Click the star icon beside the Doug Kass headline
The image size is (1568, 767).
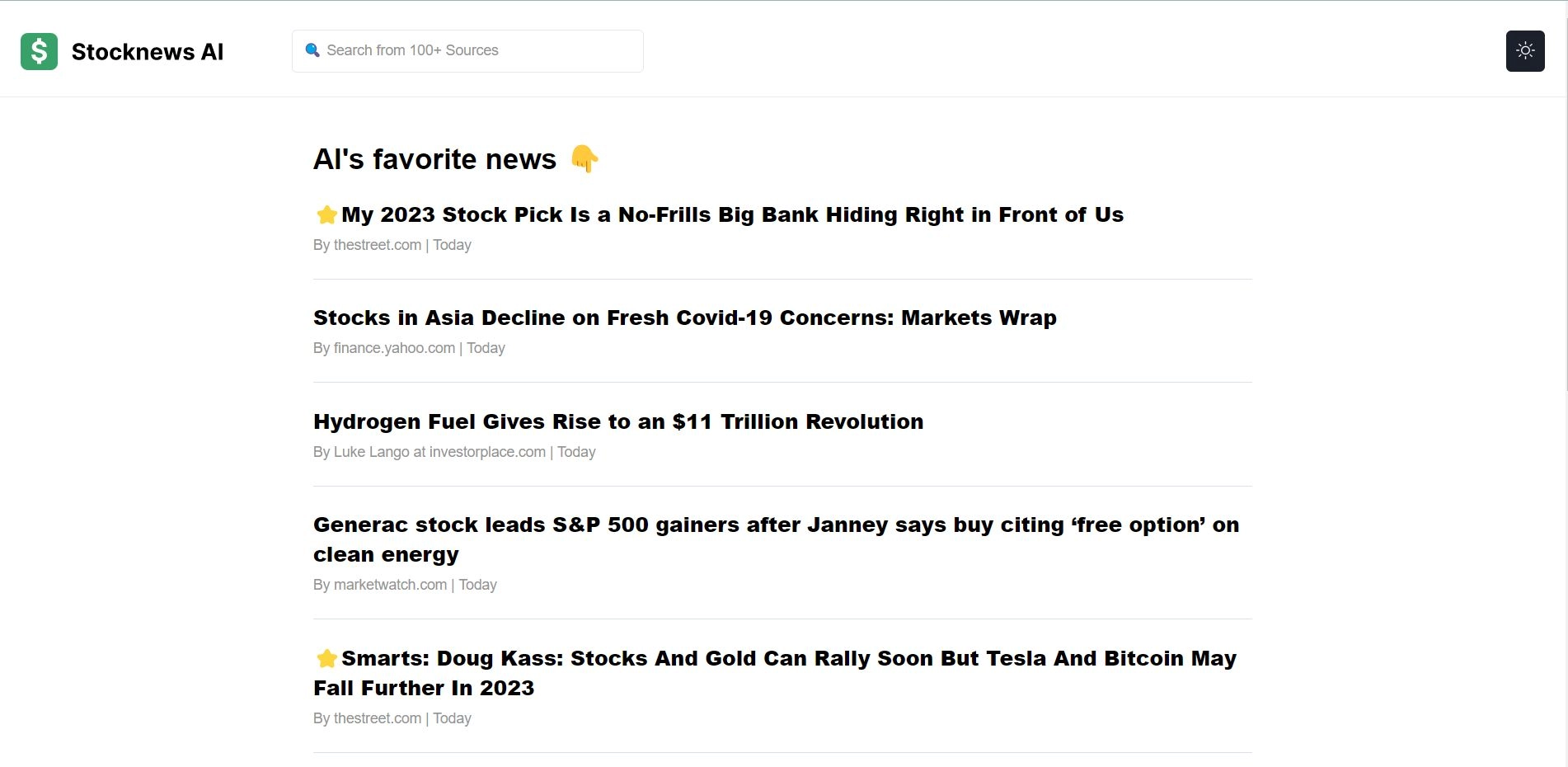(326, 658)
